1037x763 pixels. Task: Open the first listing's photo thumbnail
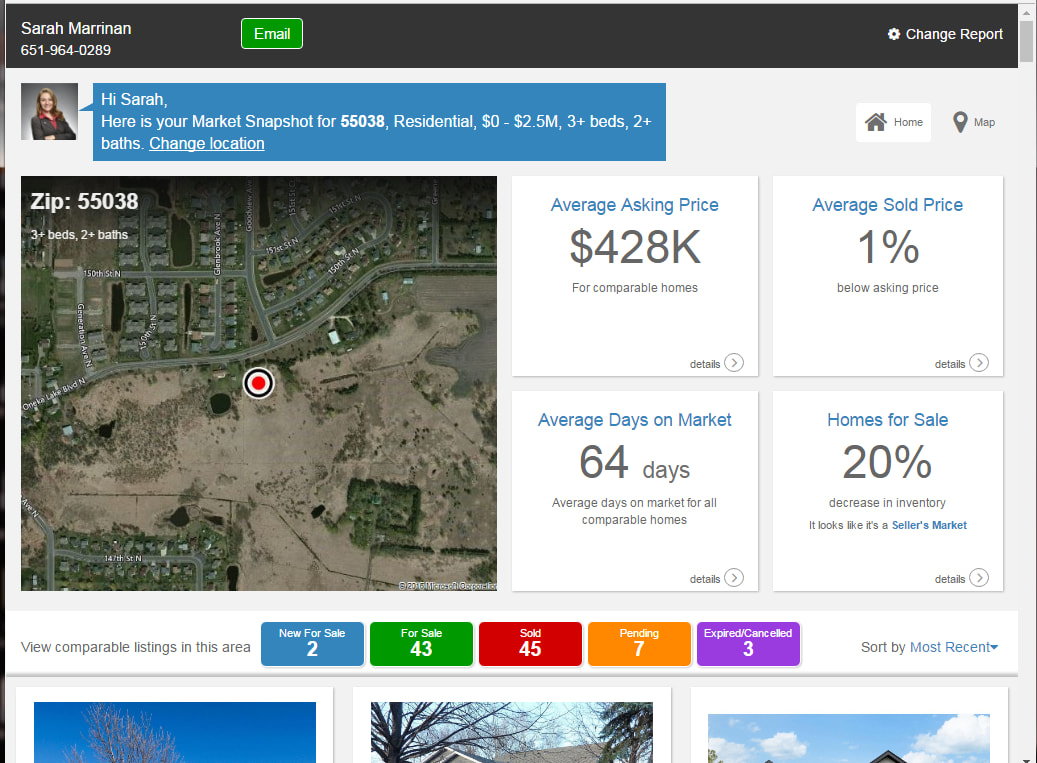click(x=174, y=733)
